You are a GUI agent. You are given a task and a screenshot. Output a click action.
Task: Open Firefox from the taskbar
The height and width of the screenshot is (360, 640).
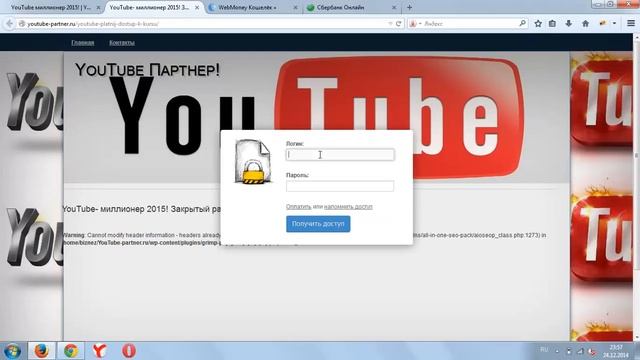tap(41, 351)
